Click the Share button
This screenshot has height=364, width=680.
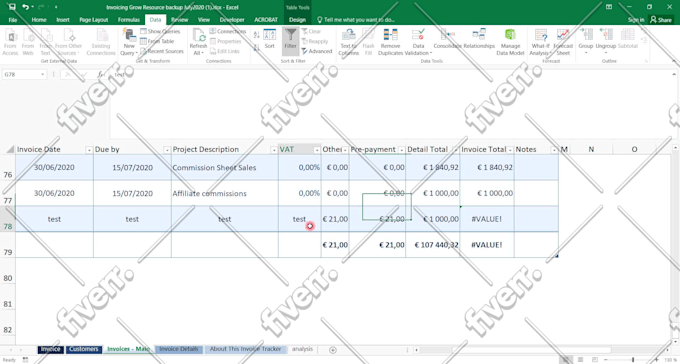tap(660, 20)
